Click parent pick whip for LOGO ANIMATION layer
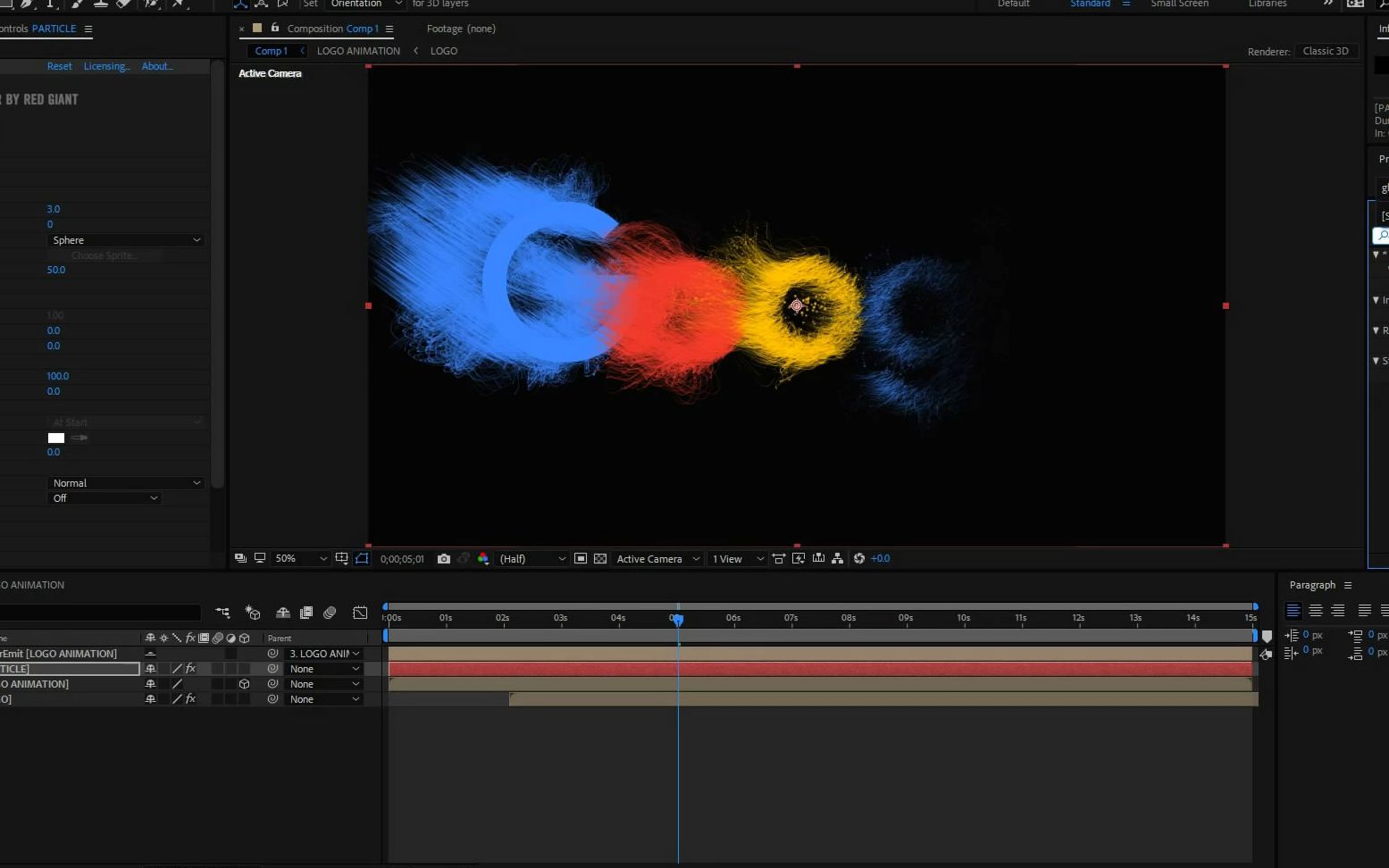The image size is (1389, 868). 272,684
